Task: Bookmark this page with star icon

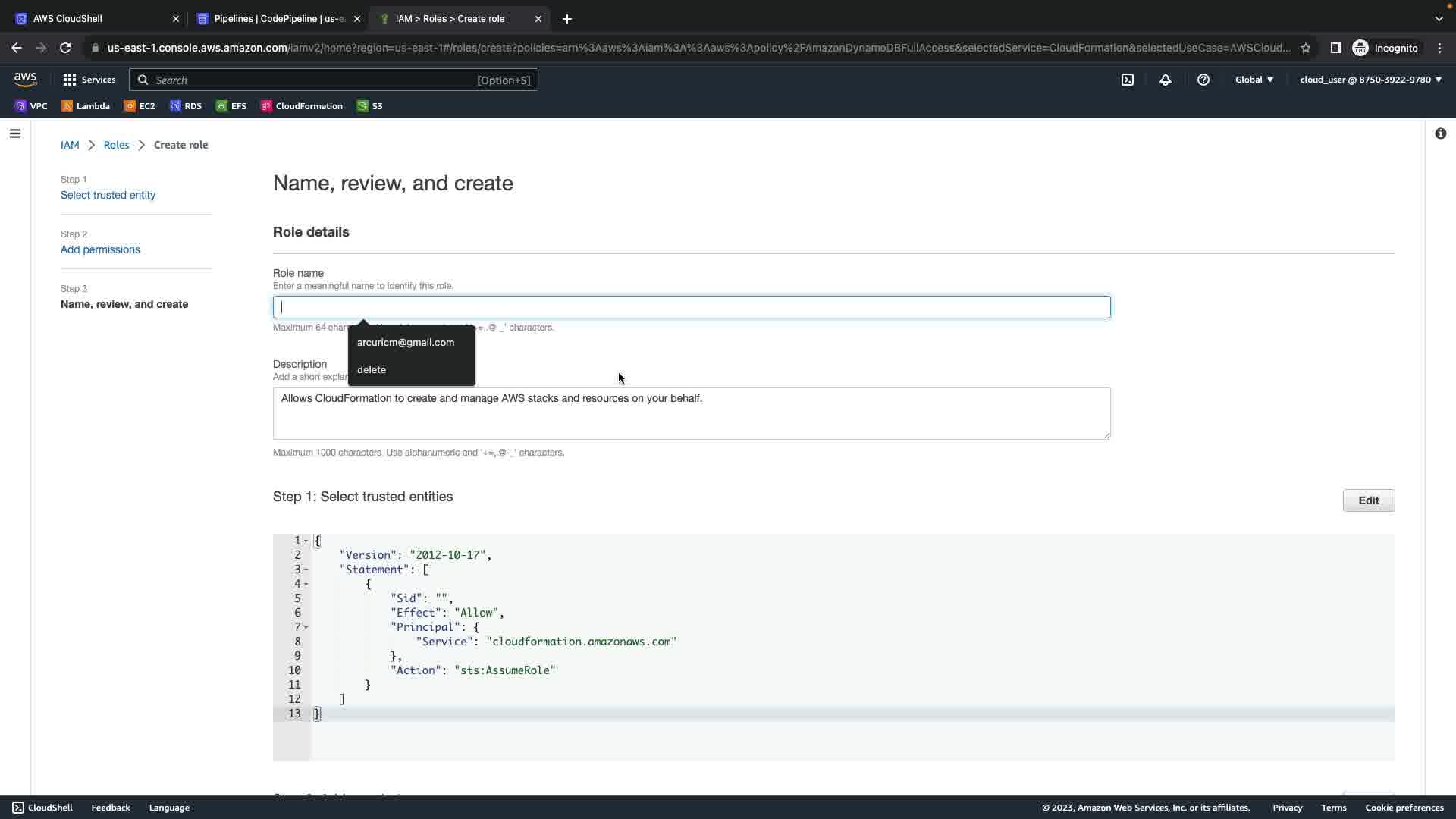Action: (x=1306, y=48)
